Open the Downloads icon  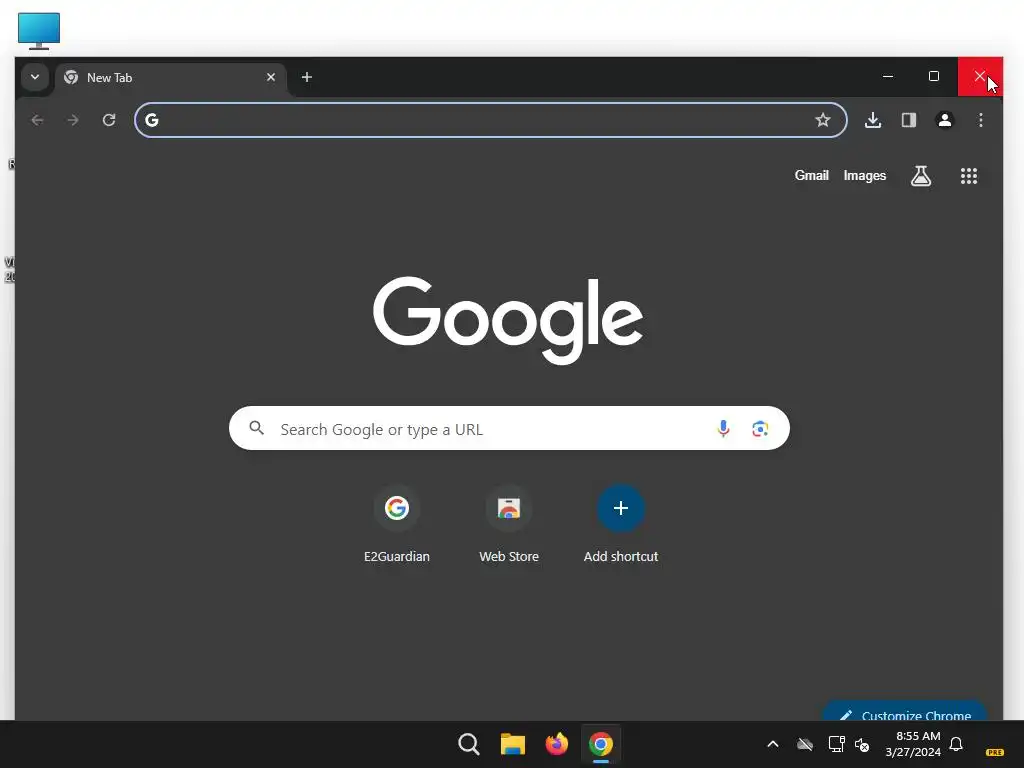click(x=872, y=120)
